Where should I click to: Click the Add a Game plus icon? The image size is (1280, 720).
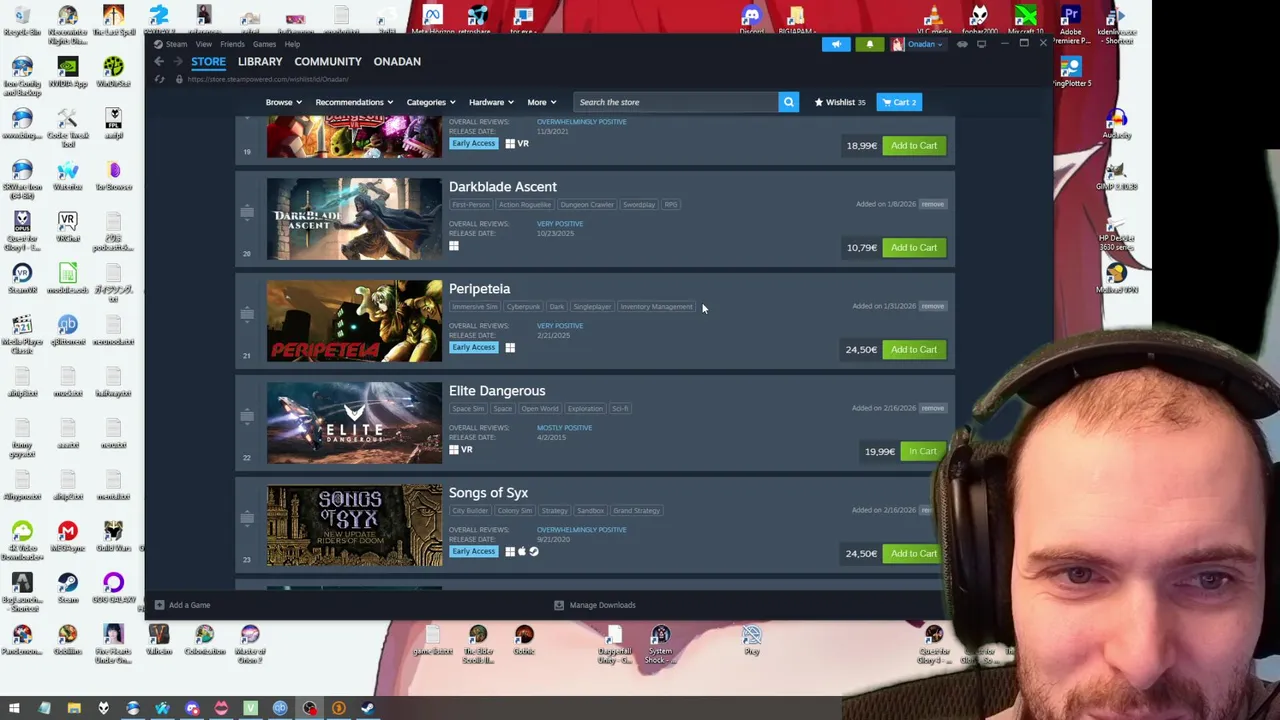(159, 605)
